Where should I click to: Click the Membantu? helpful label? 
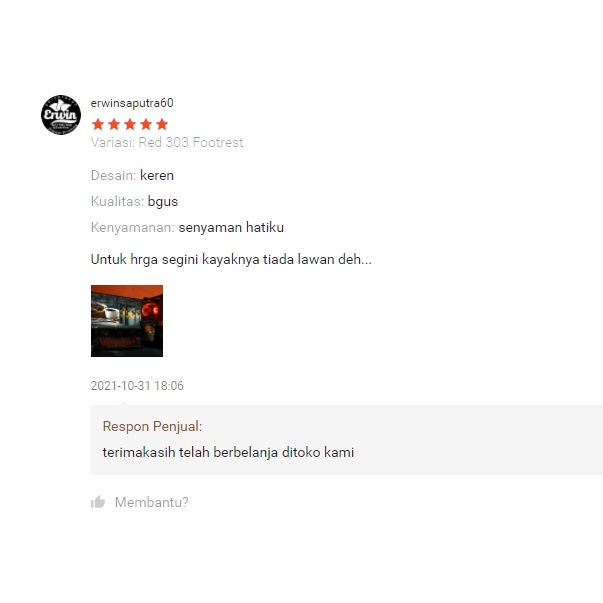click(152, 502)
